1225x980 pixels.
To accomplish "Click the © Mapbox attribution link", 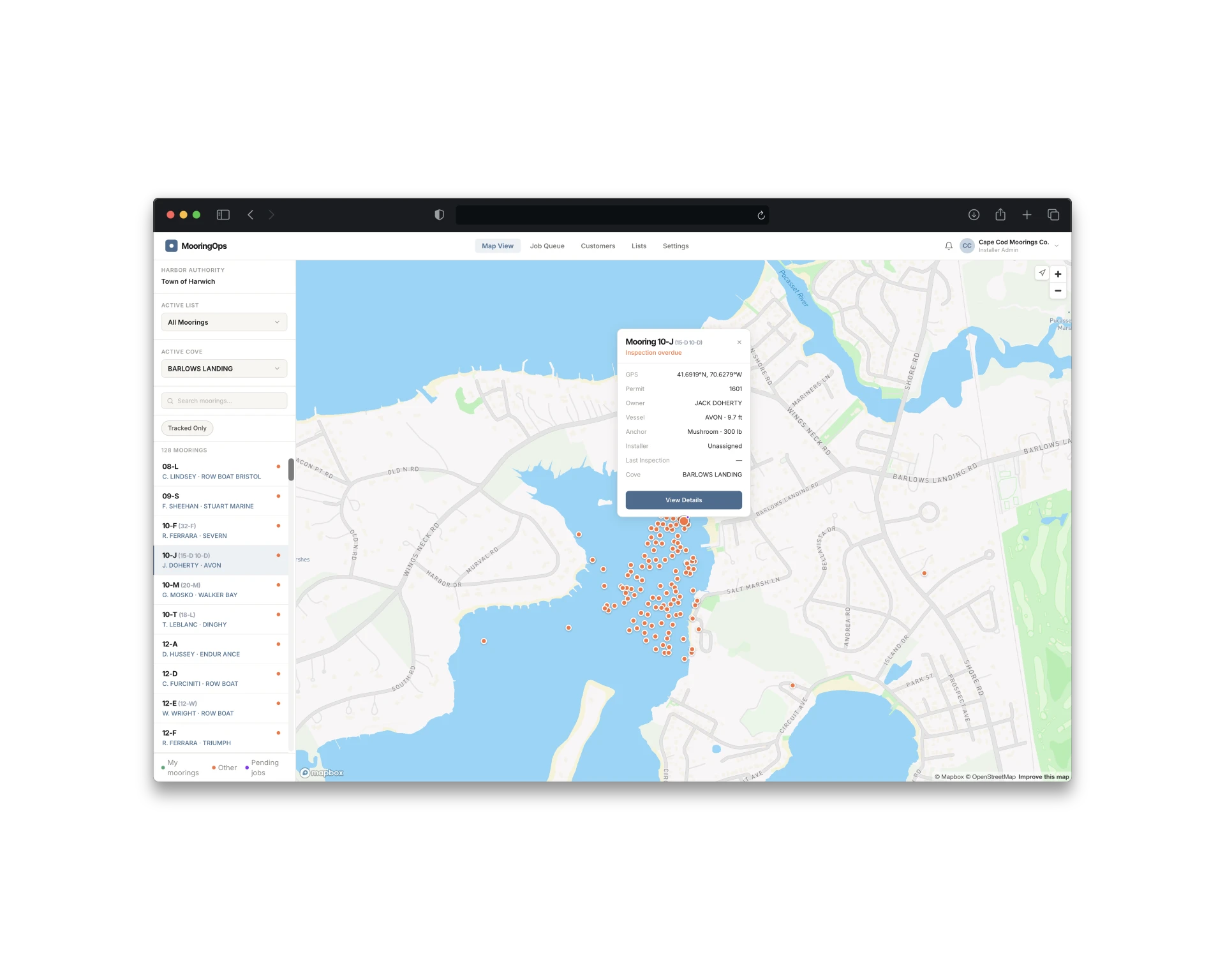I will (949, 776).
